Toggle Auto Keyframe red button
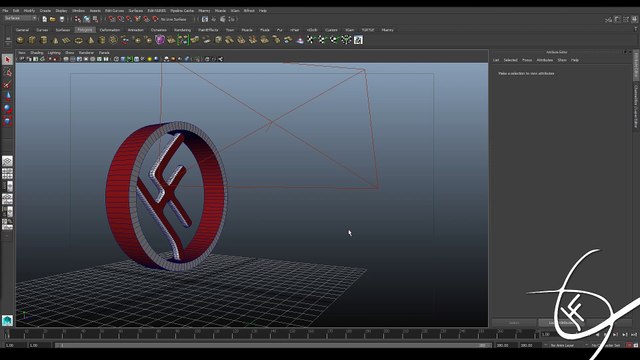640x360 pixels. 629,345
